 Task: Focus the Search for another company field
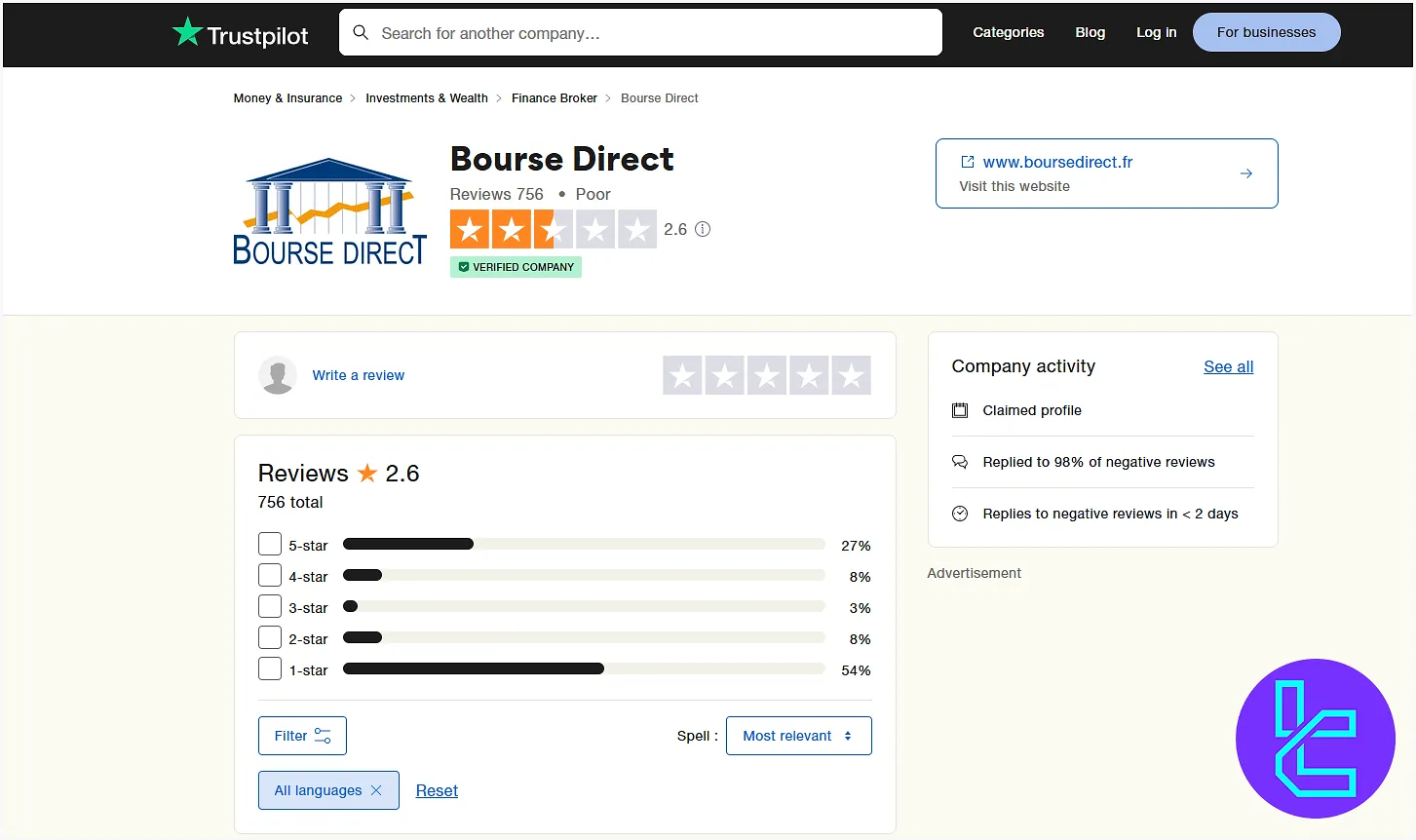click(x=640, y=32)
